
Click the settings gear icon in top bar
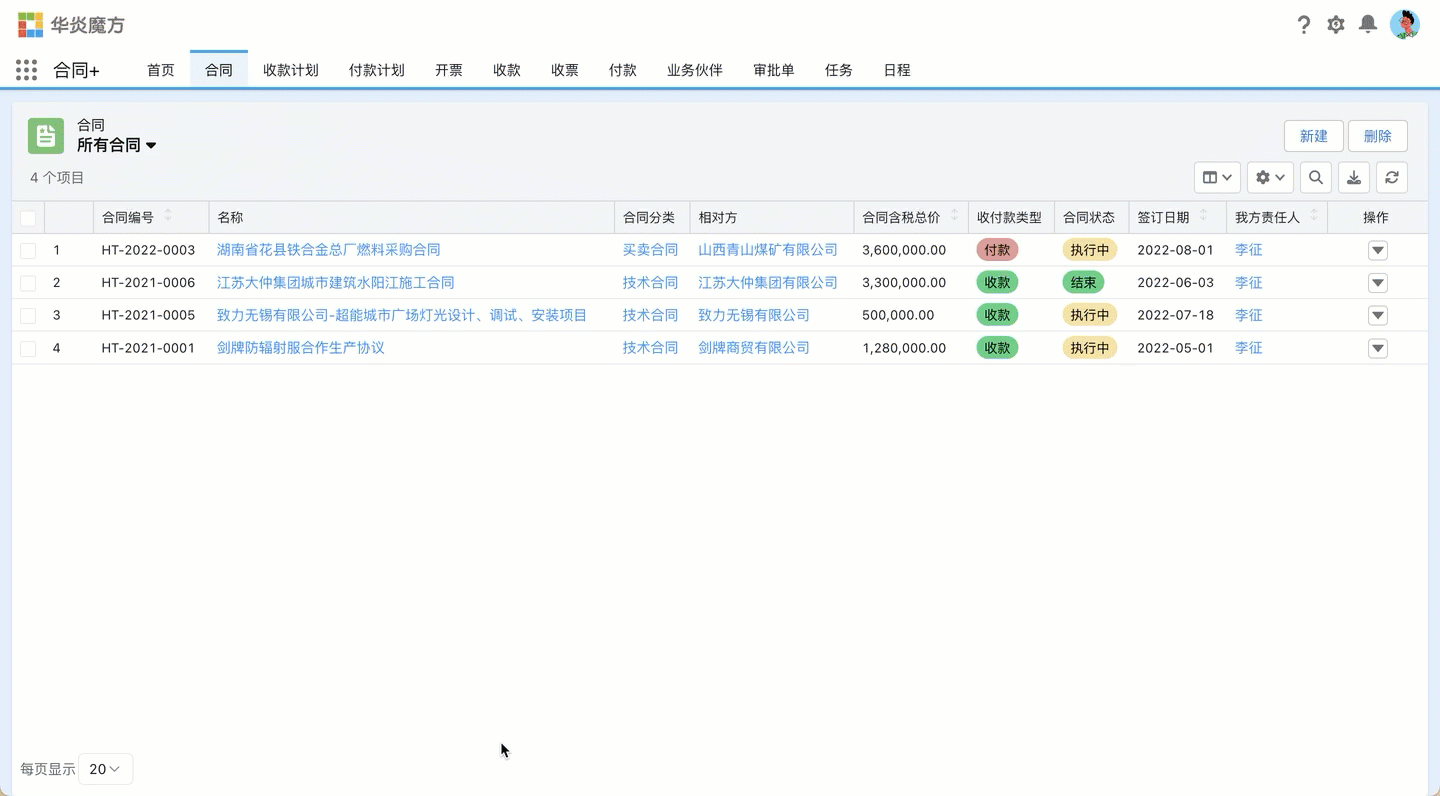point(1335,24)
